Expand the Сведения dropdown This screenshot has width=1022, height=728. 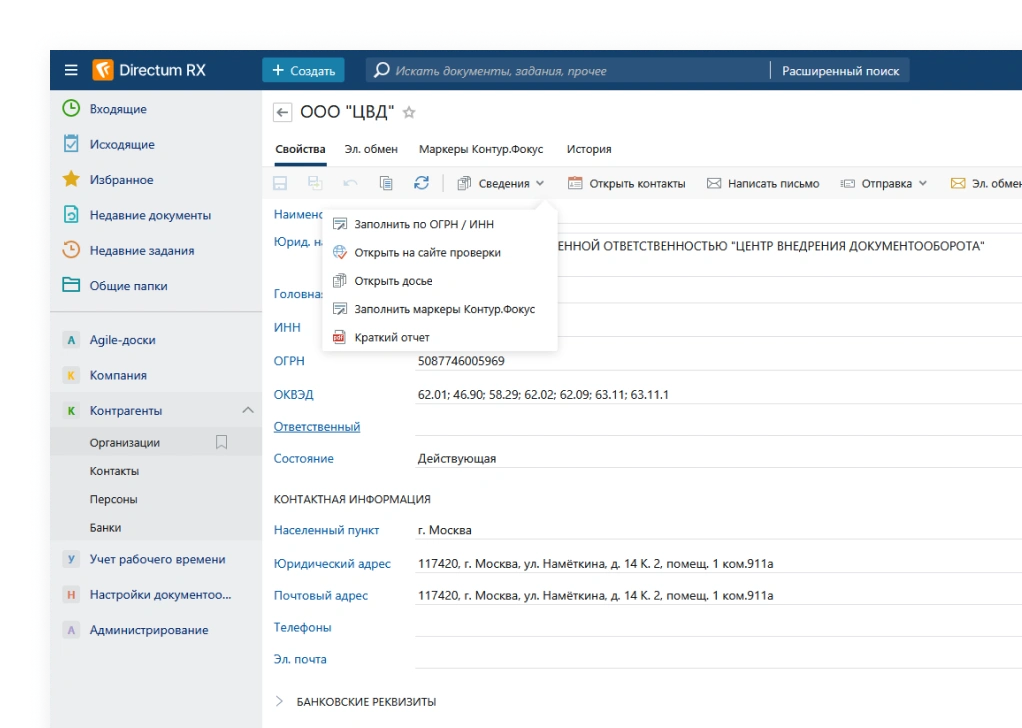point(501,183)
